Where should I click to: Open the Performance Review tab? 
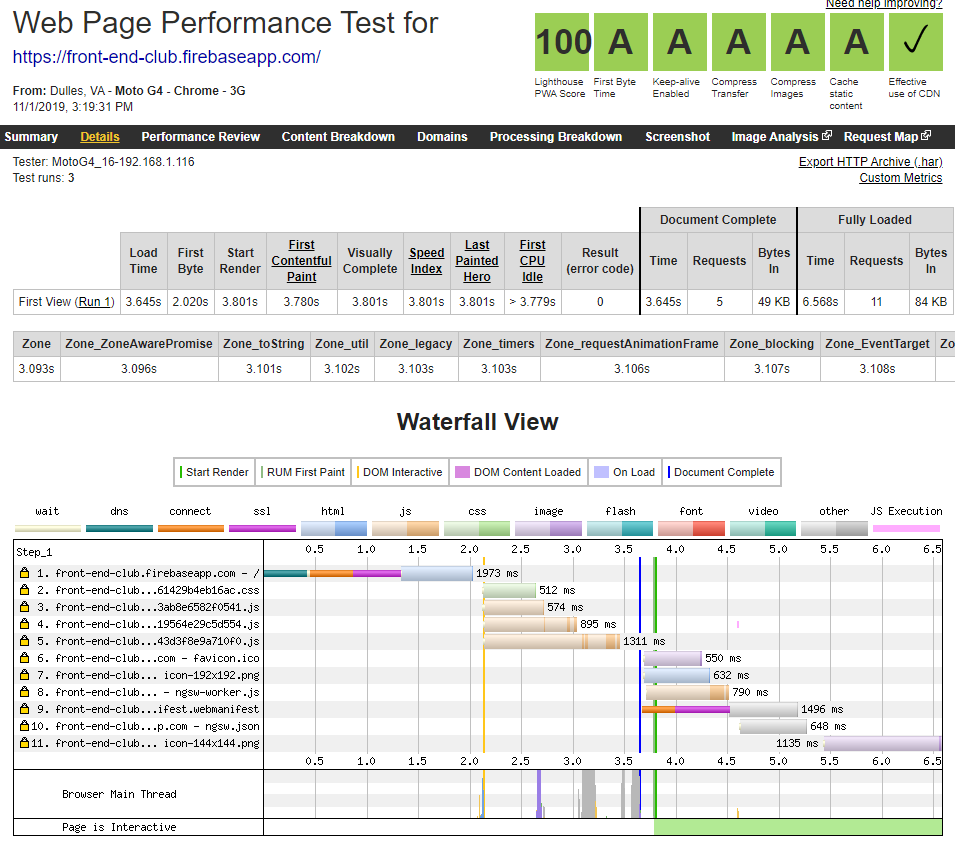pos(200,137)
